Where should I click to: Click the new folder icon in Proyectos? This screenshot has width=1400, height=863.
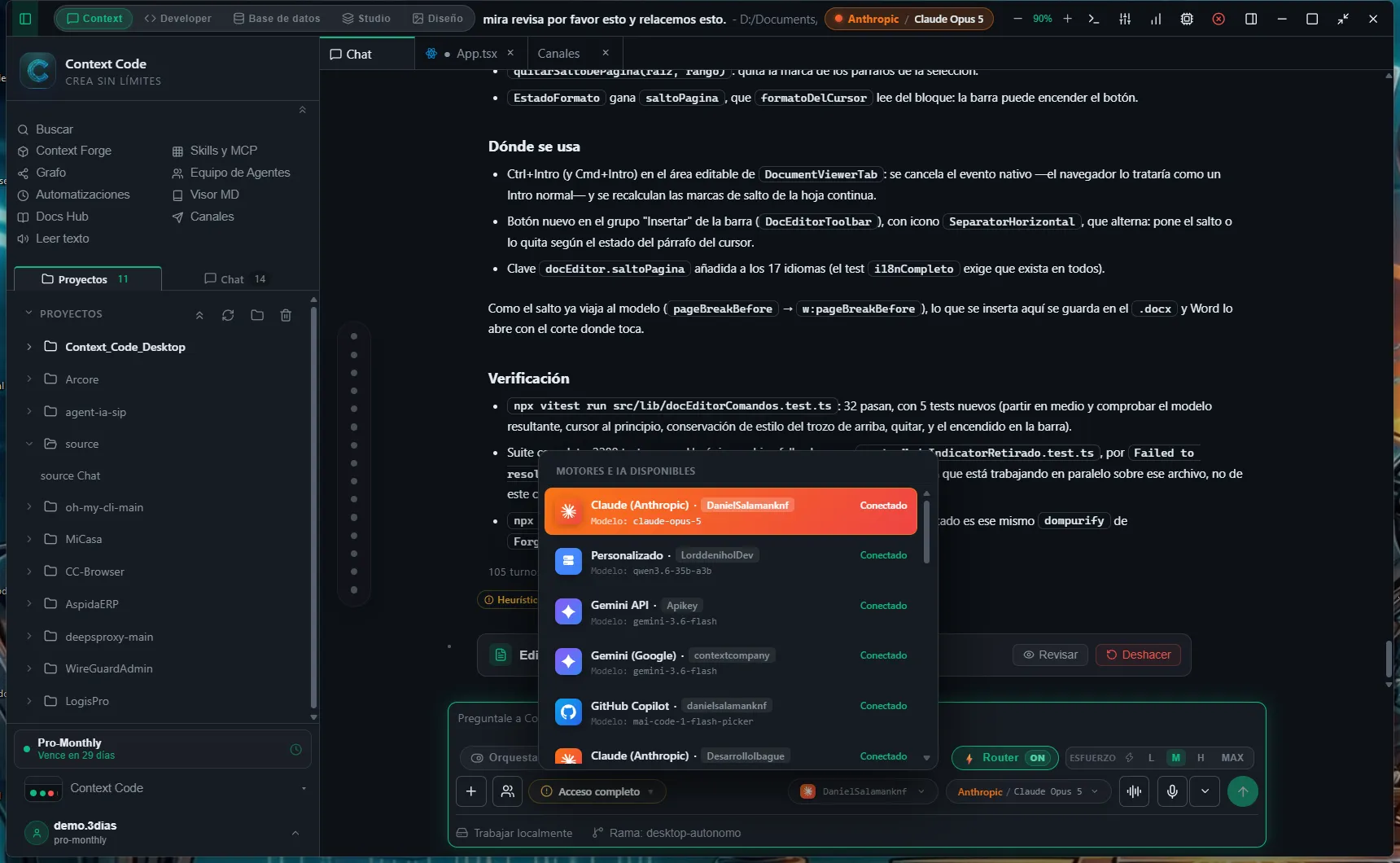pyautogui.click(x=257, y=315)
